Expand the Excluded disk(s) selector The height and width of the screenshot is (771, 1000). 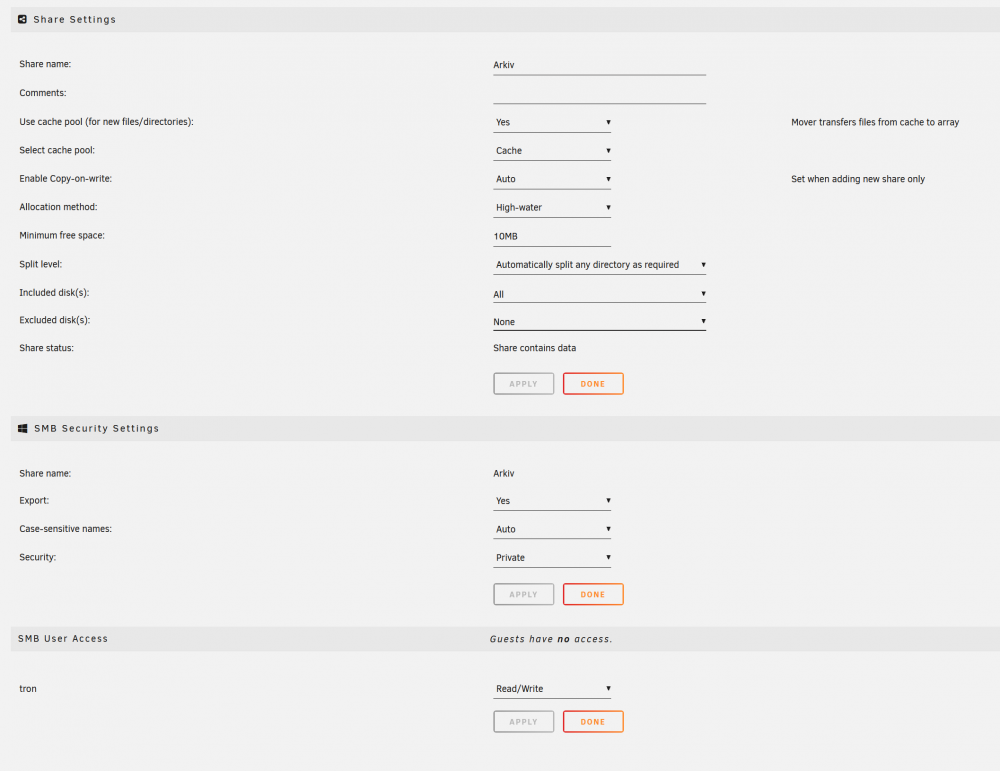click(x=599, y=321)
